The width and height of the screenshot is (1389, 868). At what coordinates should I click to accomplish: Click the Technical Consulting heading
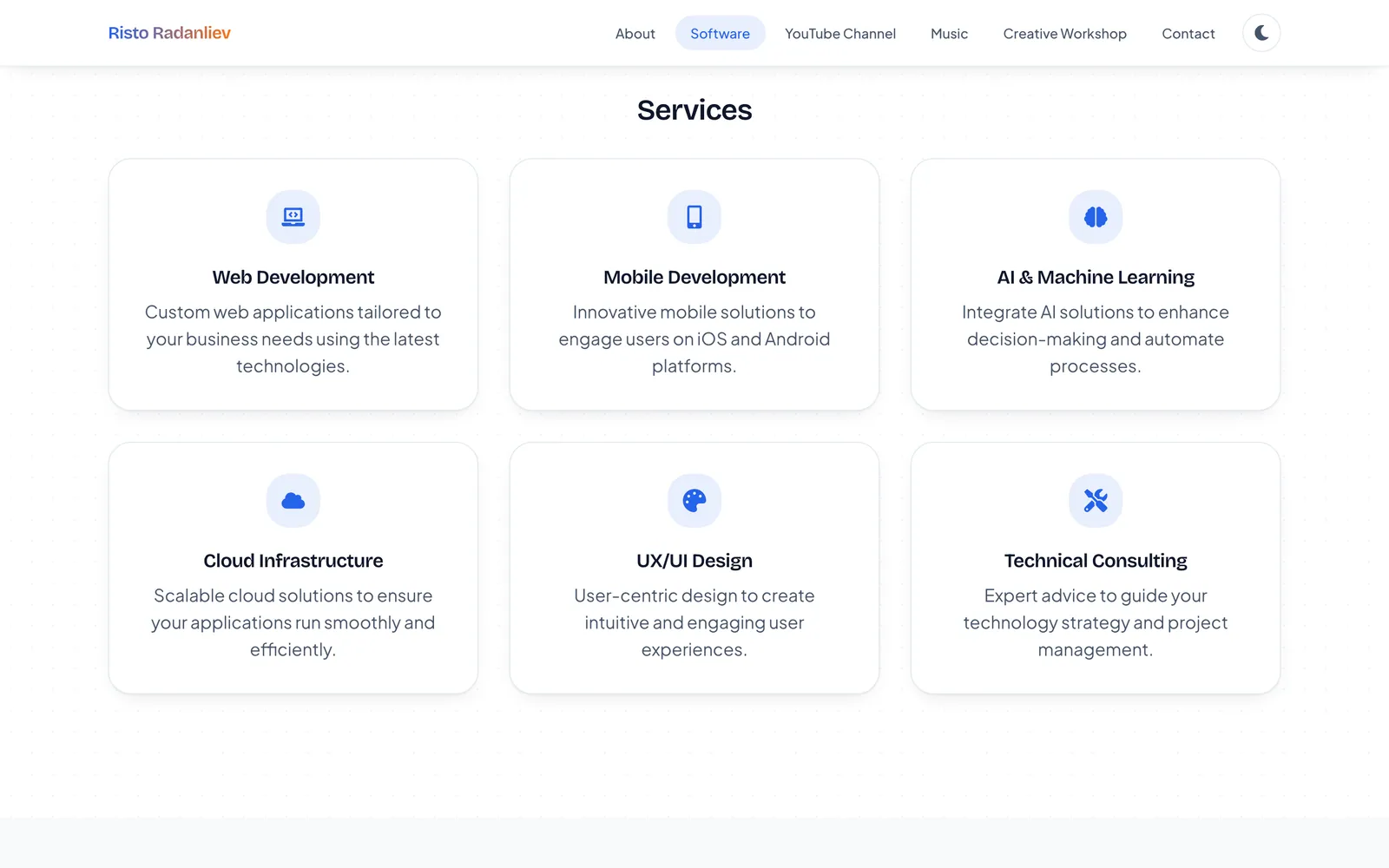tap(1096, 561)
